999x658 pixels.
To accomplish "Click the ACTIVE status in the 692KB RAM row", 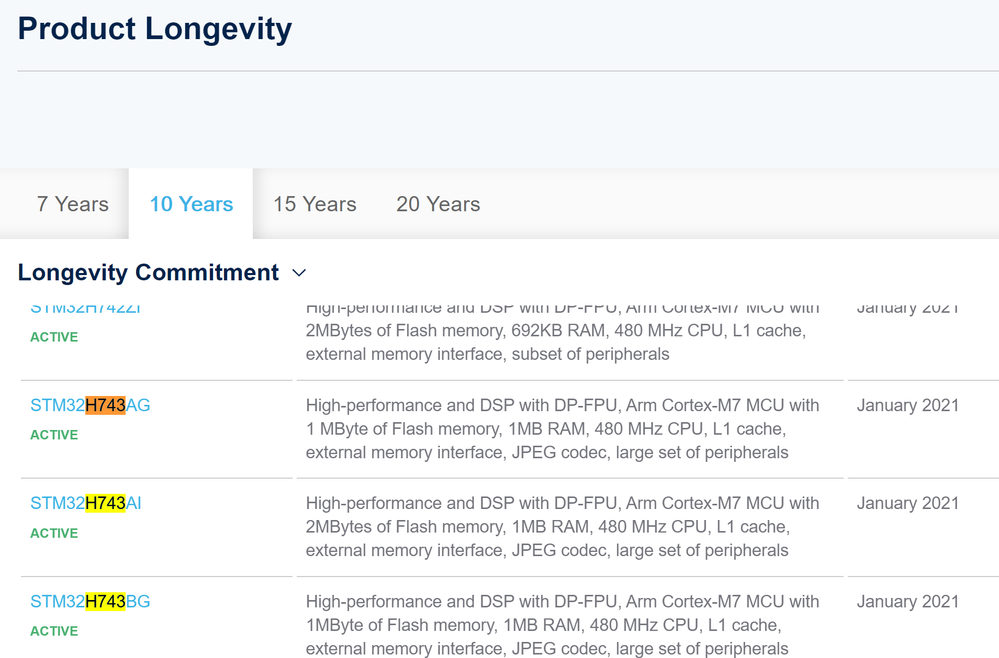I will tap(54, 337).
